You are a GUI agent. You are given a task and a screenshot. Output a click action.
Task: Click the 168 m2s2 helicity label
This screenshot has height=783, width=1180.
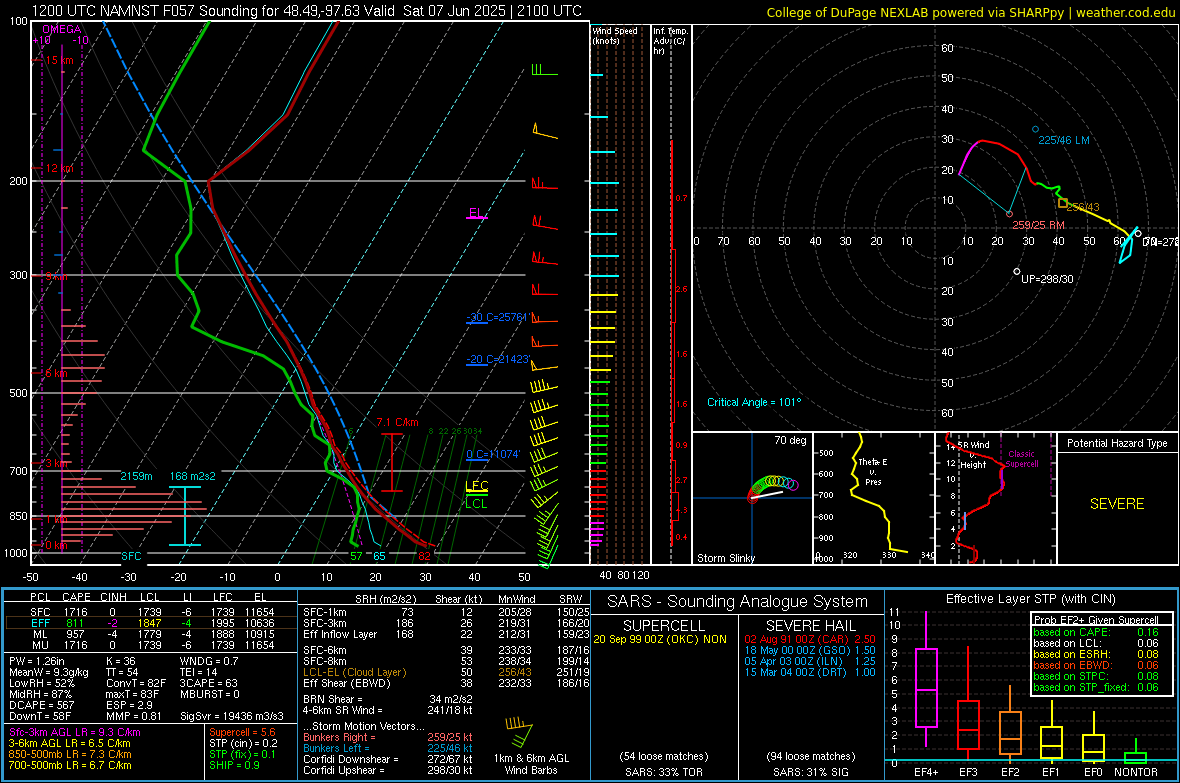point(193,476)
